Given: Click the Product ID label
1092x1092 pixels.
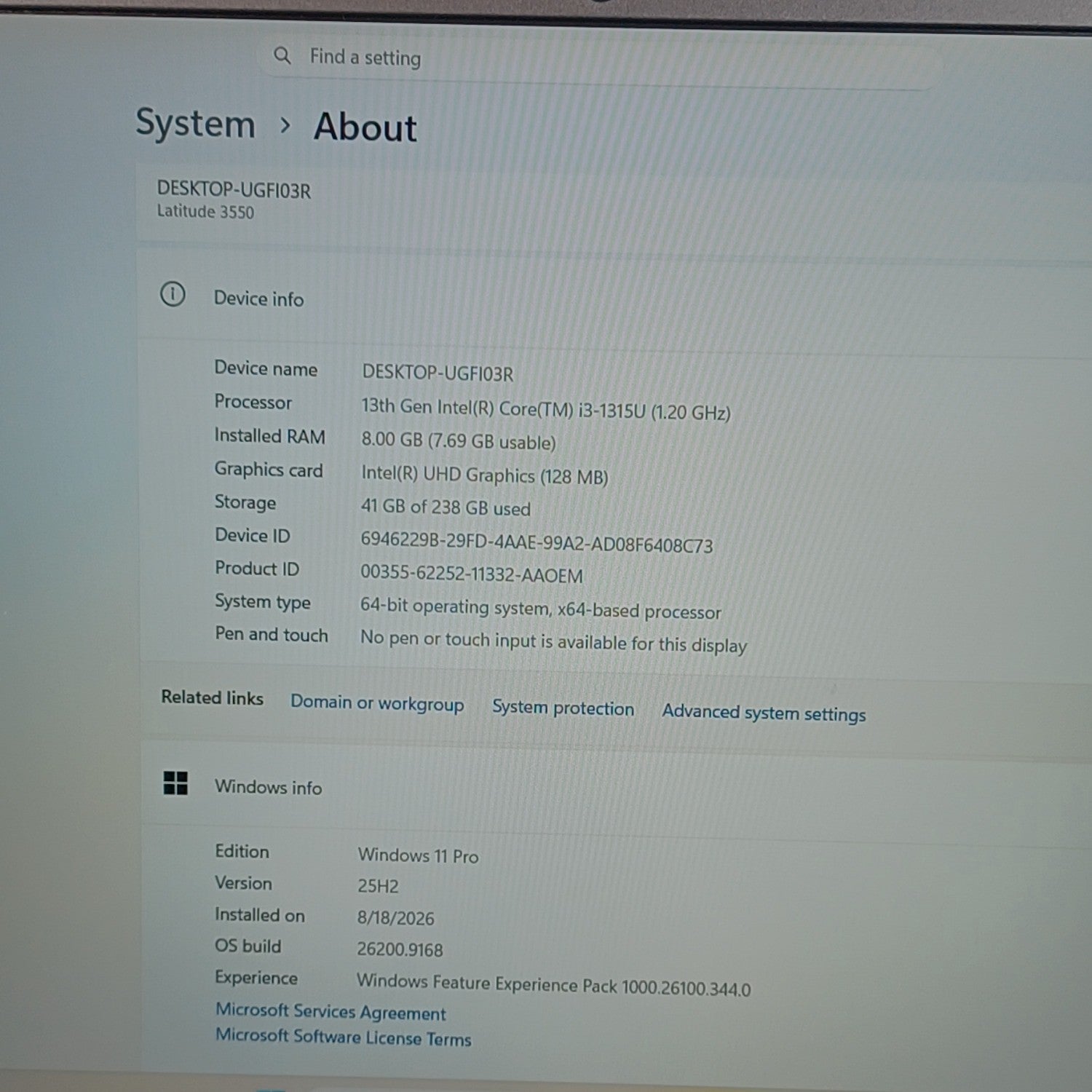Looking at the screenshot, I should (256, 569).
